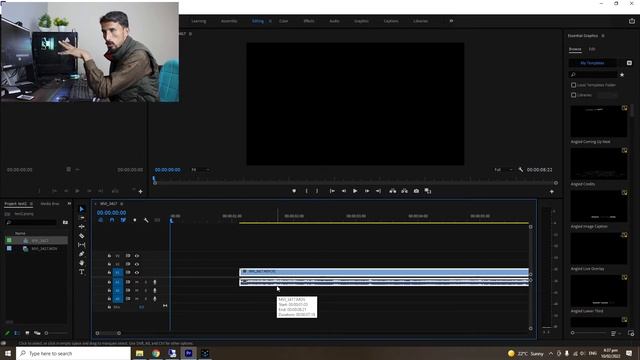Click the Extract button
The image size is (640, 360).
(404, 191)
